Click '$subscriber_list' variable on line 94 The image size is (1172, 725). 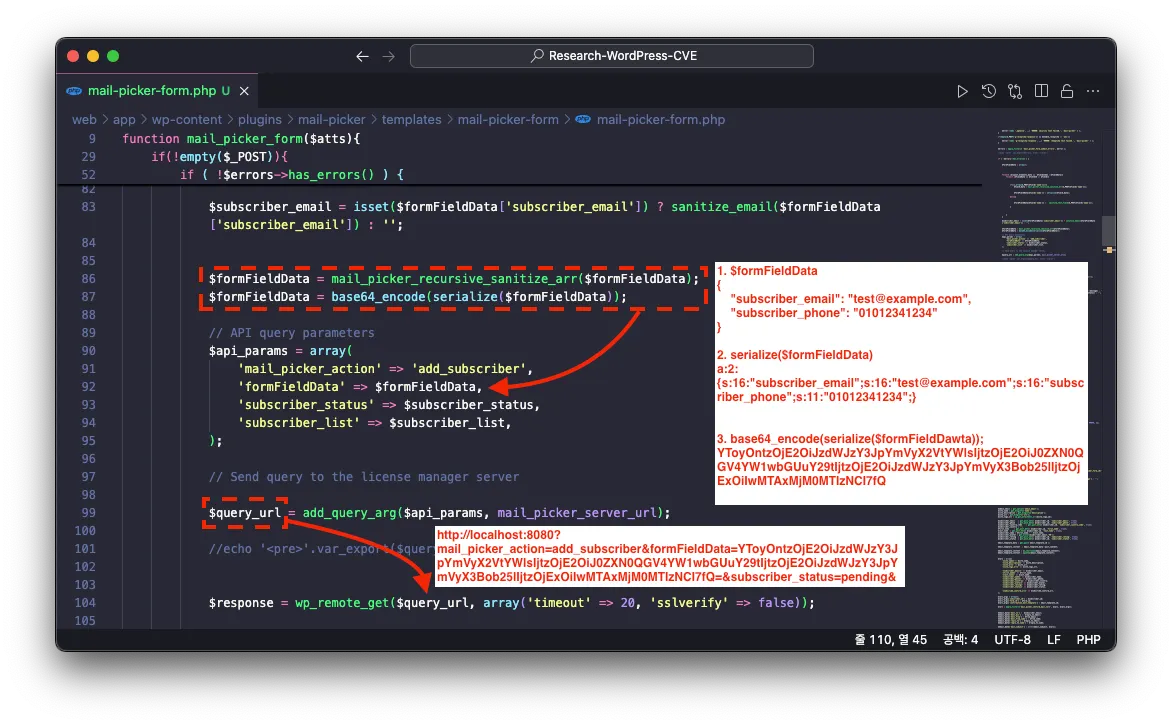(x=447, y=422)
